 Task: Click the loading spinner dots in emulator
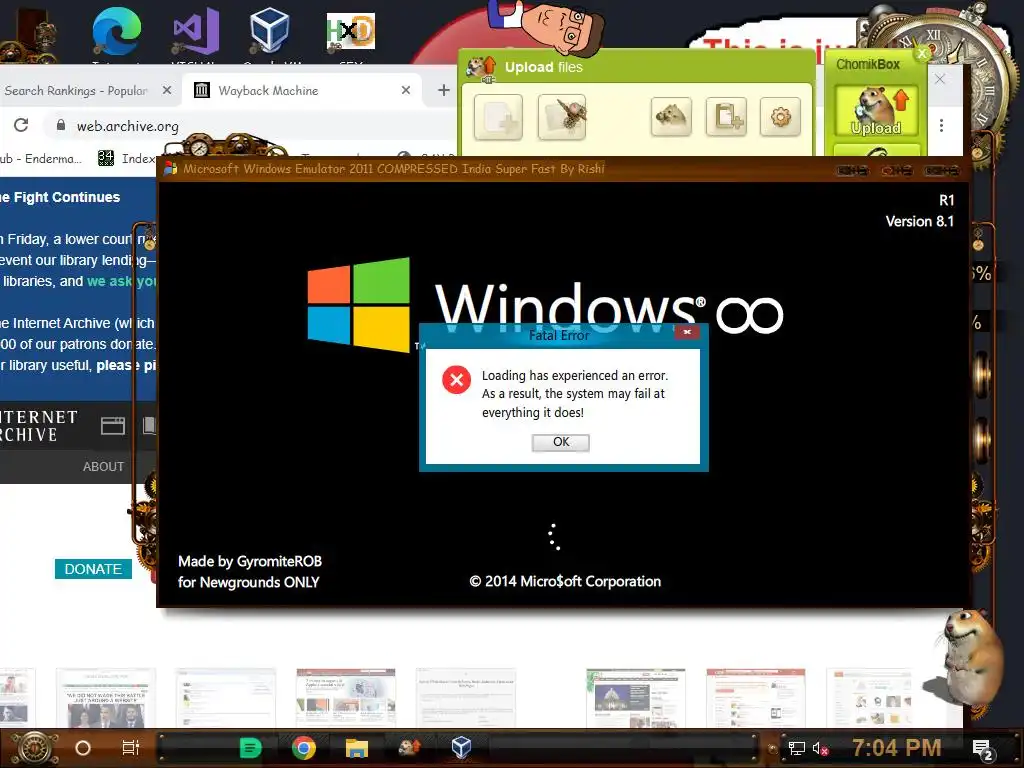coord(554,537)
